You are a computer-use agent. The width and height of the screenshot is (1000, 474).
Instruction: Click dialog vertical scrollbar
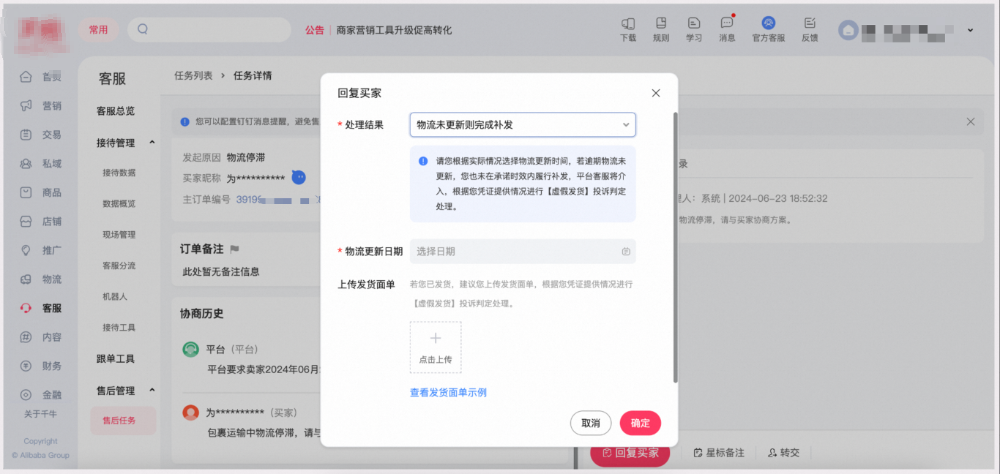(675, 248)
